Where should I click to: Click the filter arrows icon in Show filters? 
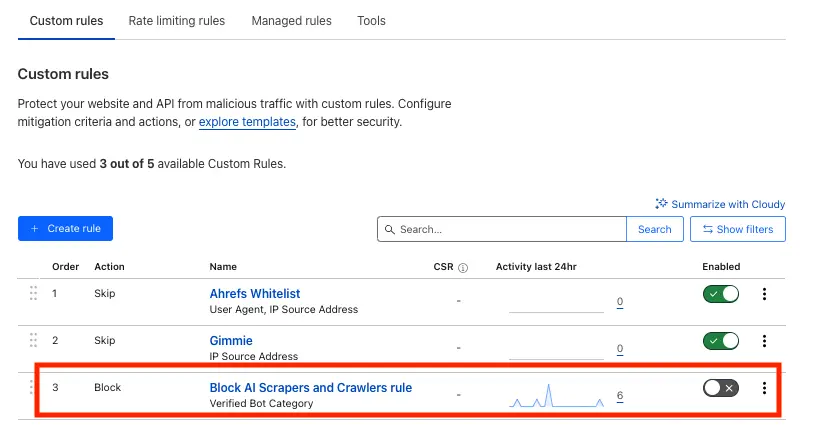click(708, 229)
